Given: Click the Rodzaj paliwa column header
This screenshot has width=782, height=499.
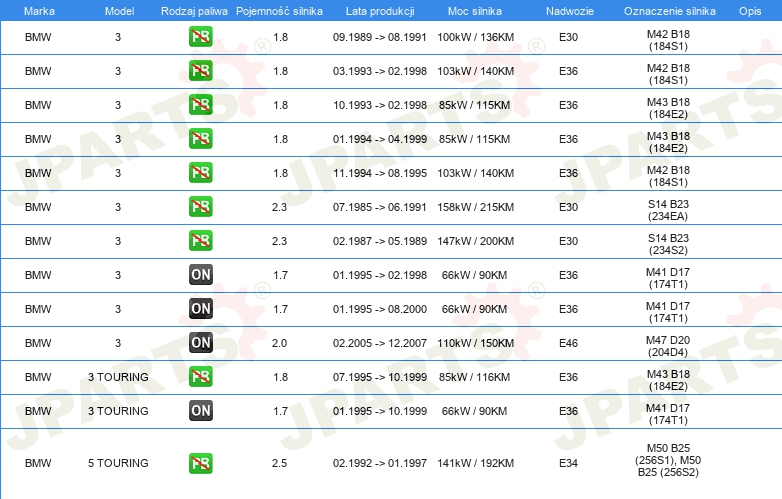Looking at the screenshot, I should point(194,11).
